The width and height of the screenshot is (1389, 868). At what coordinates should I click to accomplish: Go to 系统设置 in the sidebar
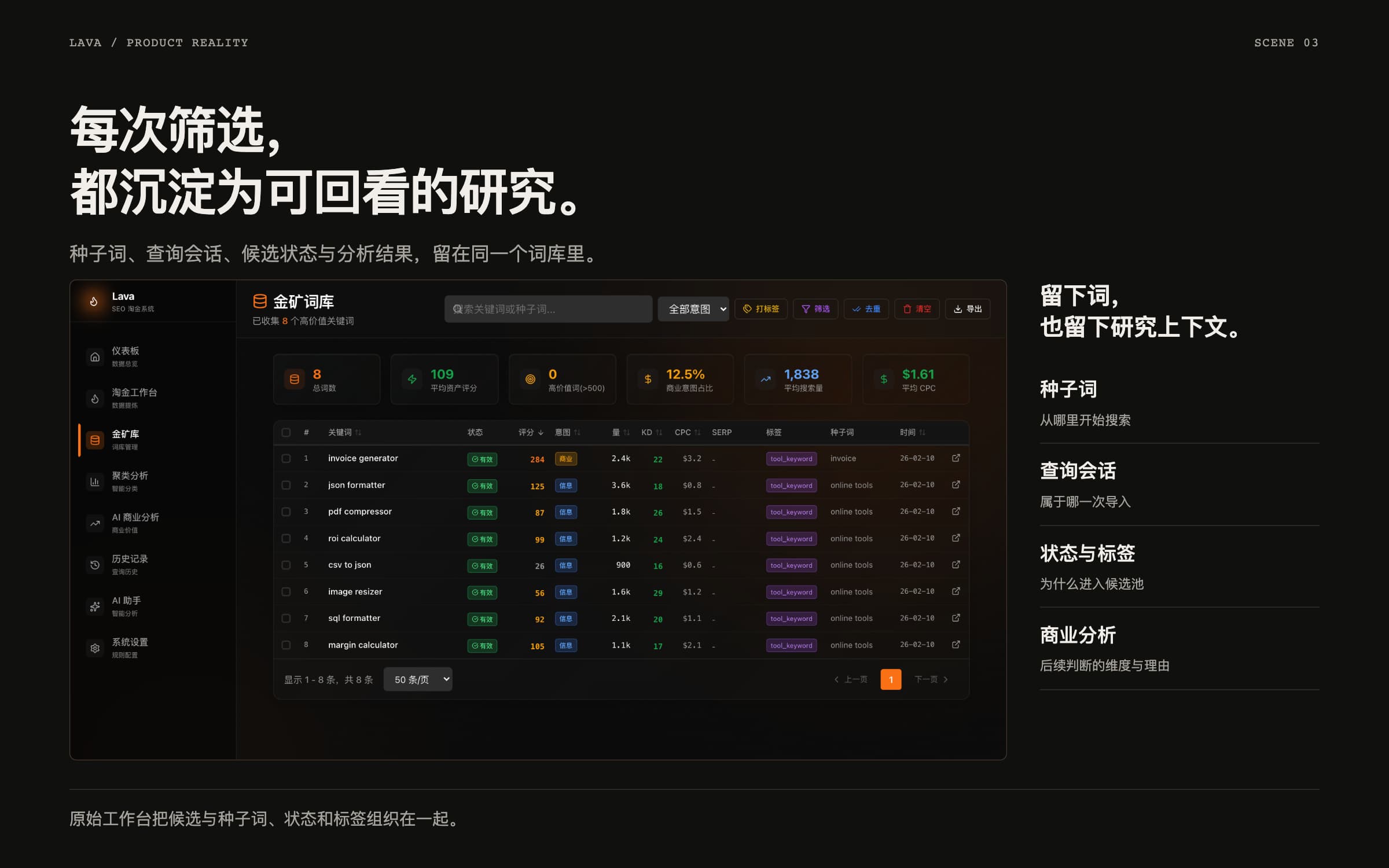click(153, 649)
